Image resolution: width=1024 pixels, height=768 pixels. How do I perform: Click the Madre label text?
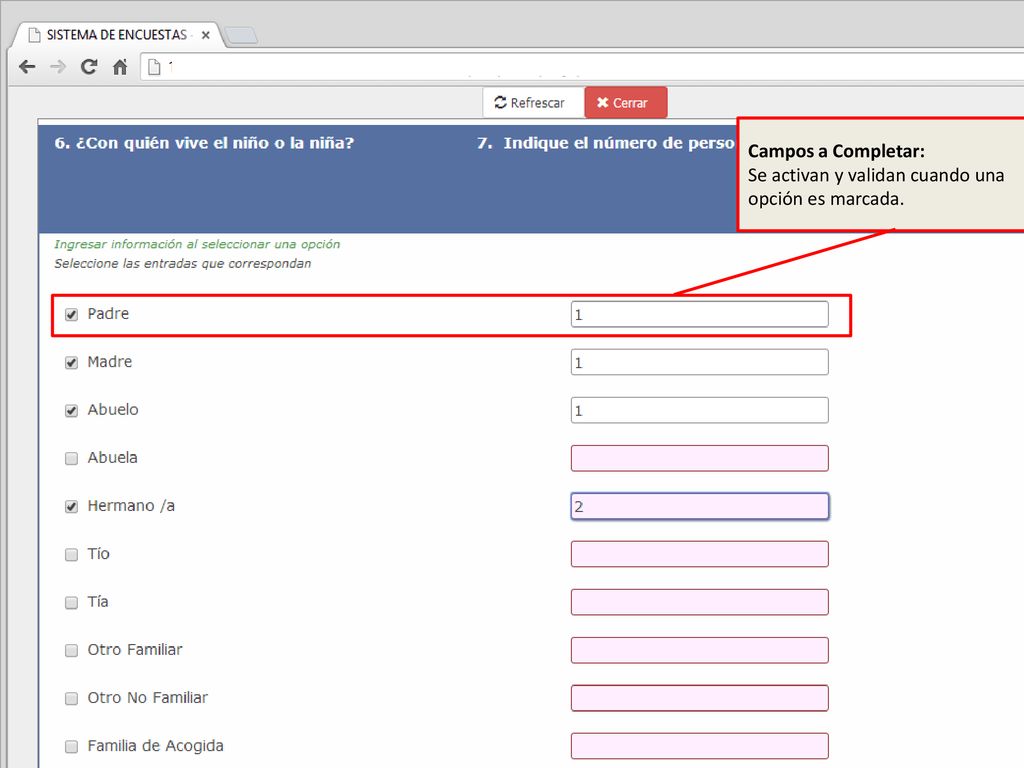coord(110,362)
